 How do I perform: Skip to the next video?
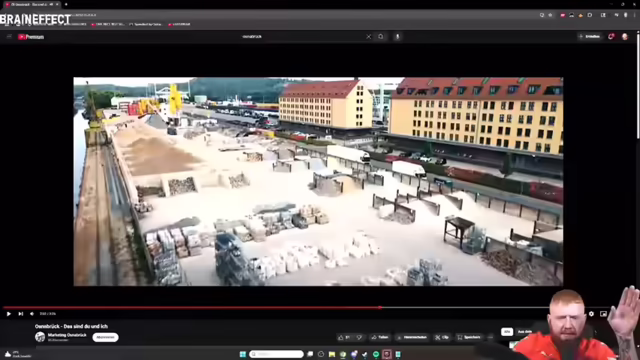point(20,314)
